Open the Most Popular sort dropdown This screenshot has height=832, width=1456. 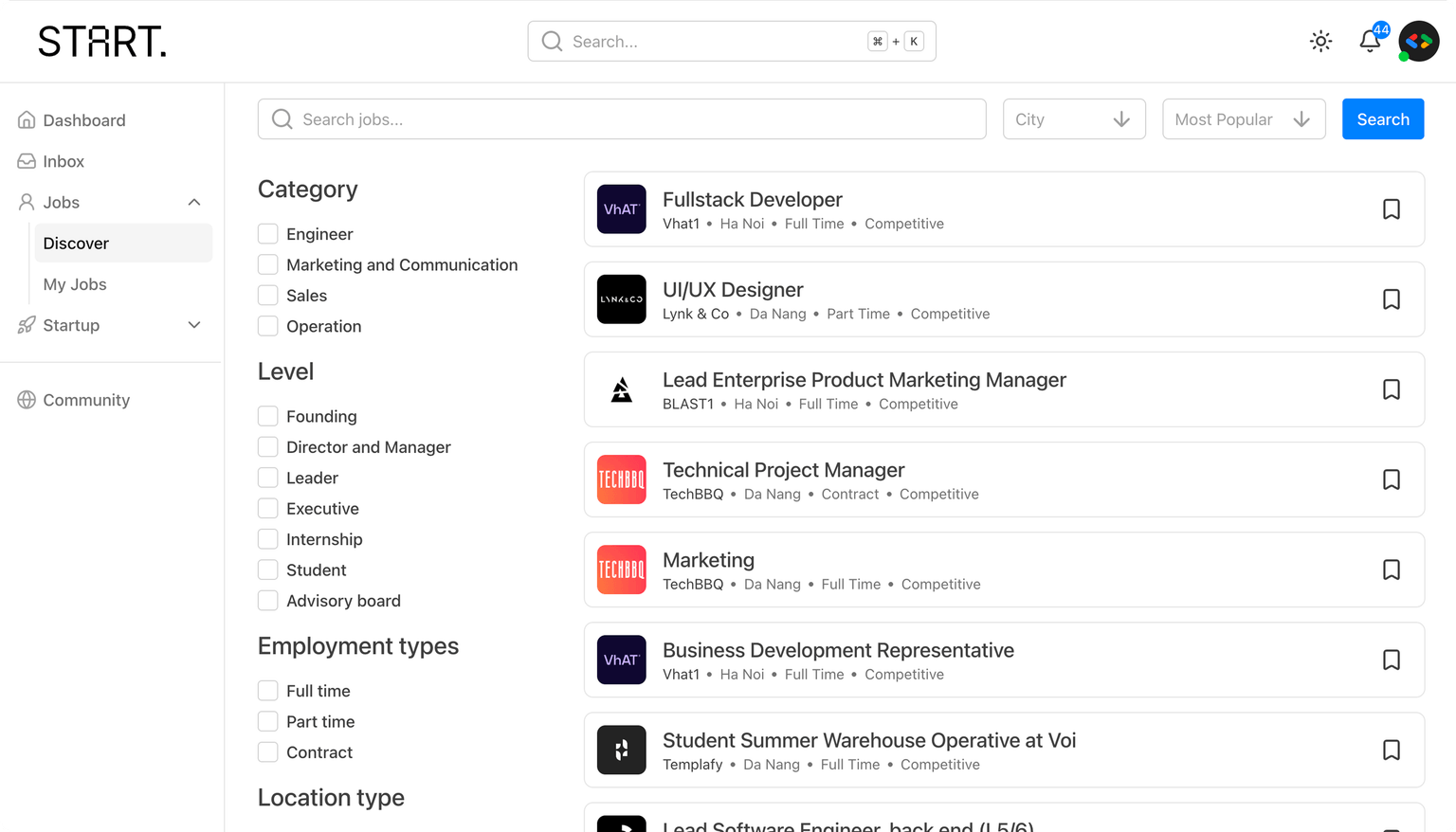(x=1243, y=119)
